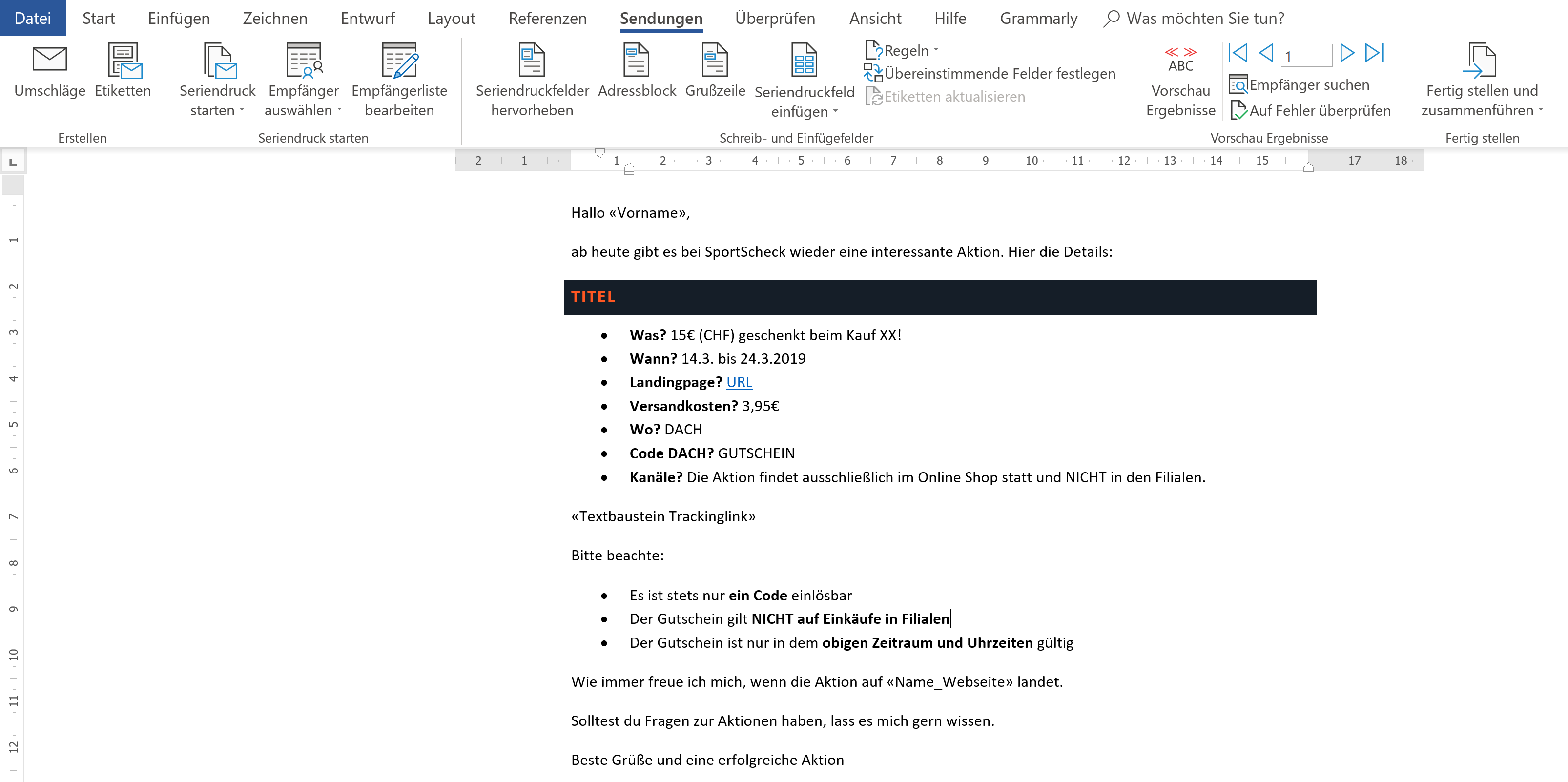Viewport: 1568px width, 782px height.
Task: Click 'Beste Grüße und eine erfolgreiche Aktion'
Action: point(707,760)
